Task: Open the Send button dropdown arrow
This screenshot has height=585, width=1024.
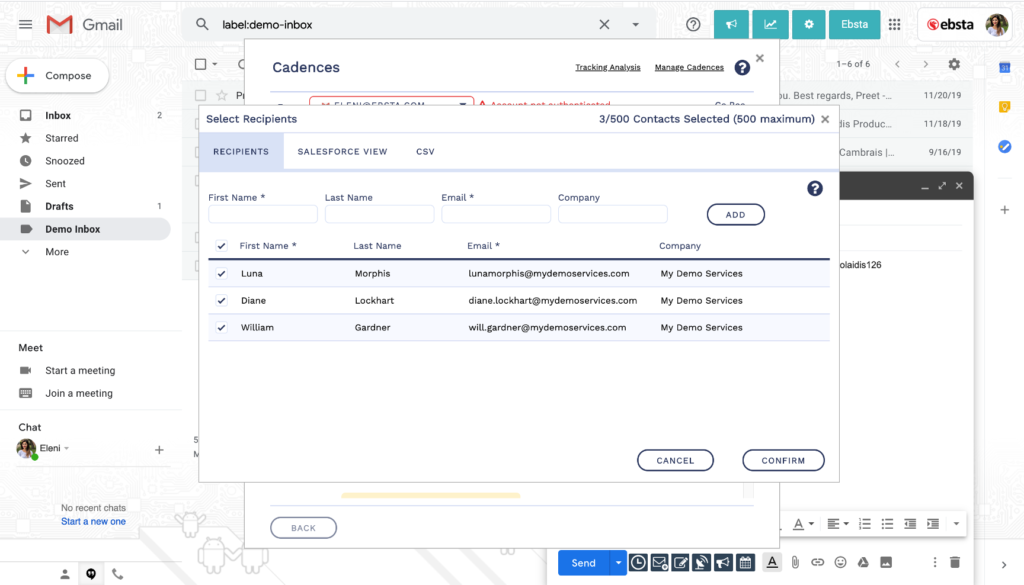Action: [618, 563]
